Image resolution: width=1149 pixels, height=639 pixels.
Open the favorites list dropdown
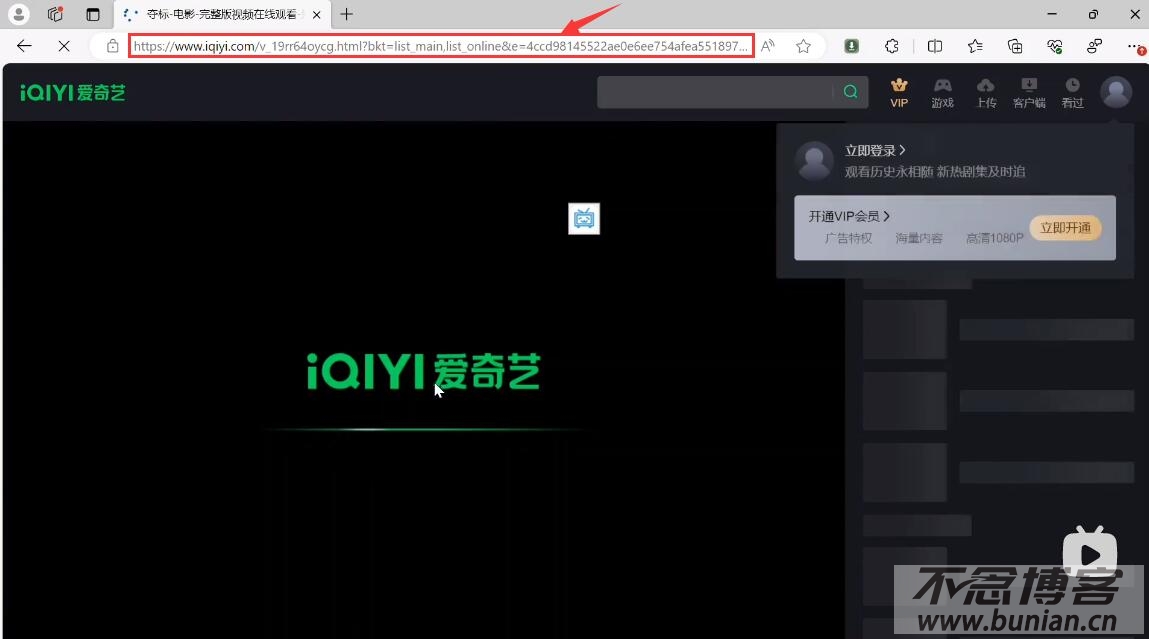974,46
